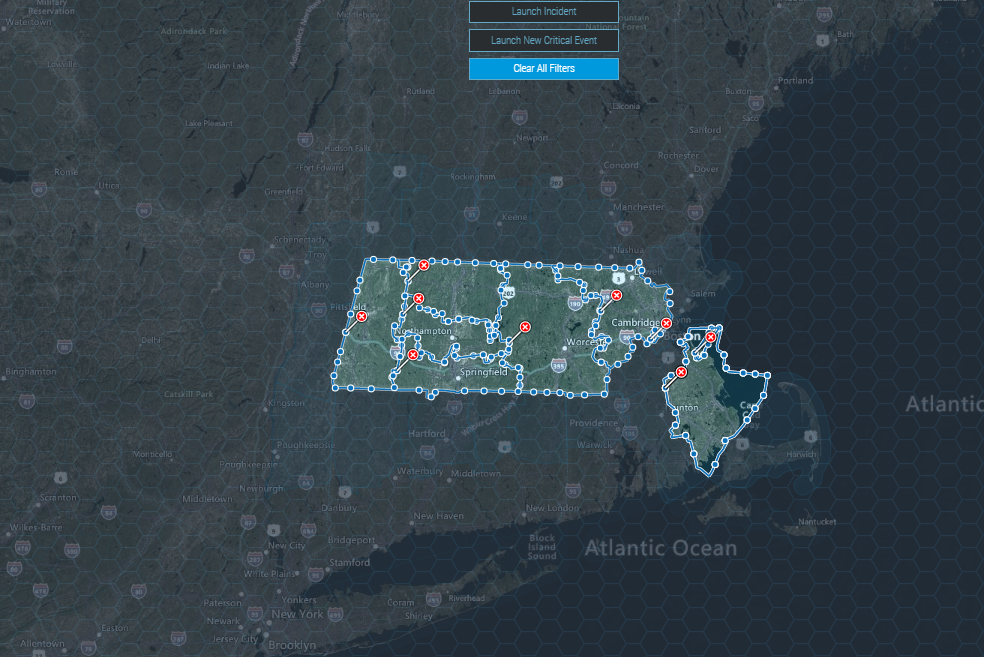This screenshot has width=984, height=657.
Task: Click the red X marker north of Northampton
Action: (418, 298)
